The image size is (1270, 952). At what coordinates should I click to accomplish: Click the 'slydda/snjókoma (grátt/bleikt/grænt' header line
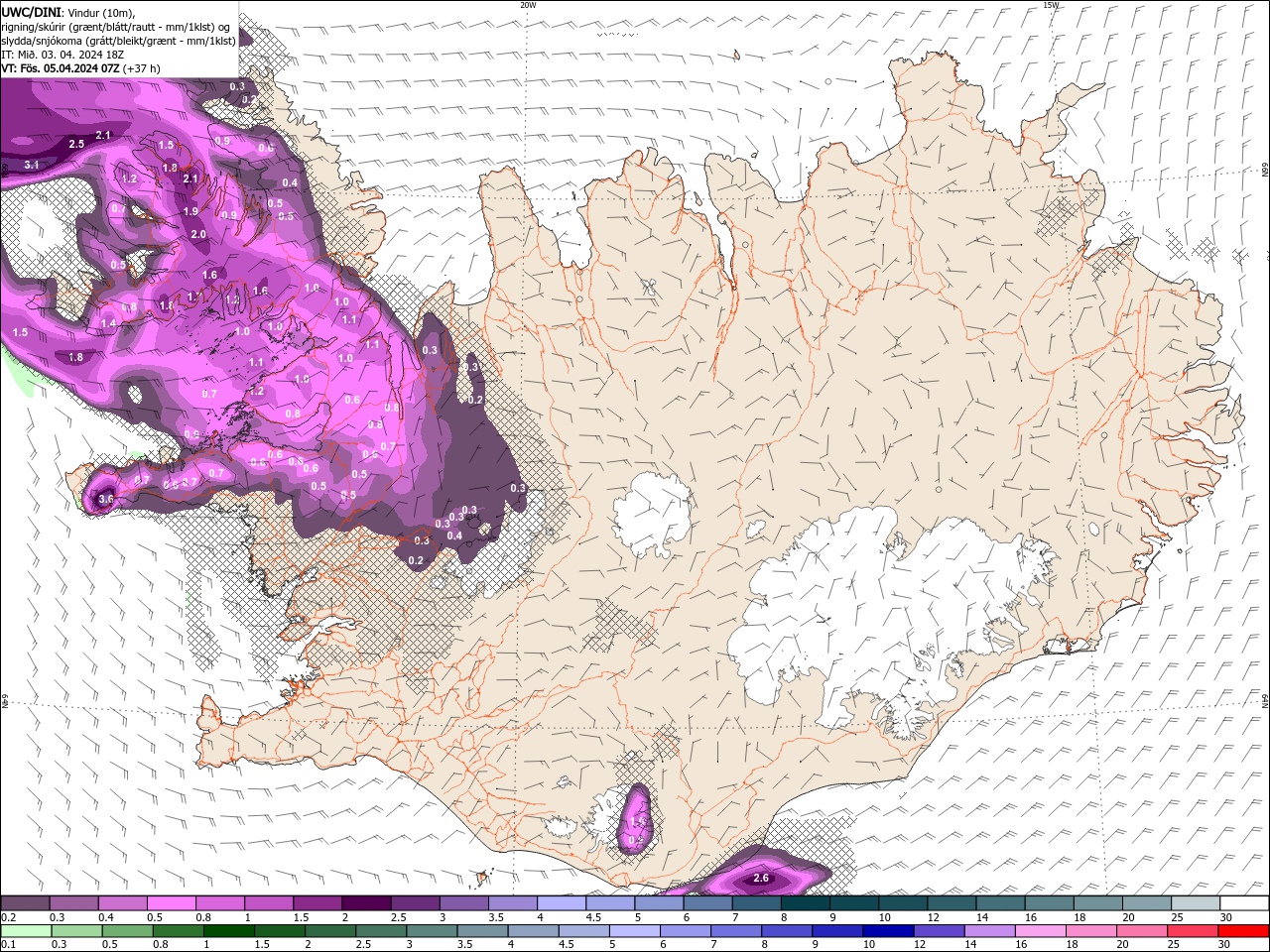click(x=118, y=40)
